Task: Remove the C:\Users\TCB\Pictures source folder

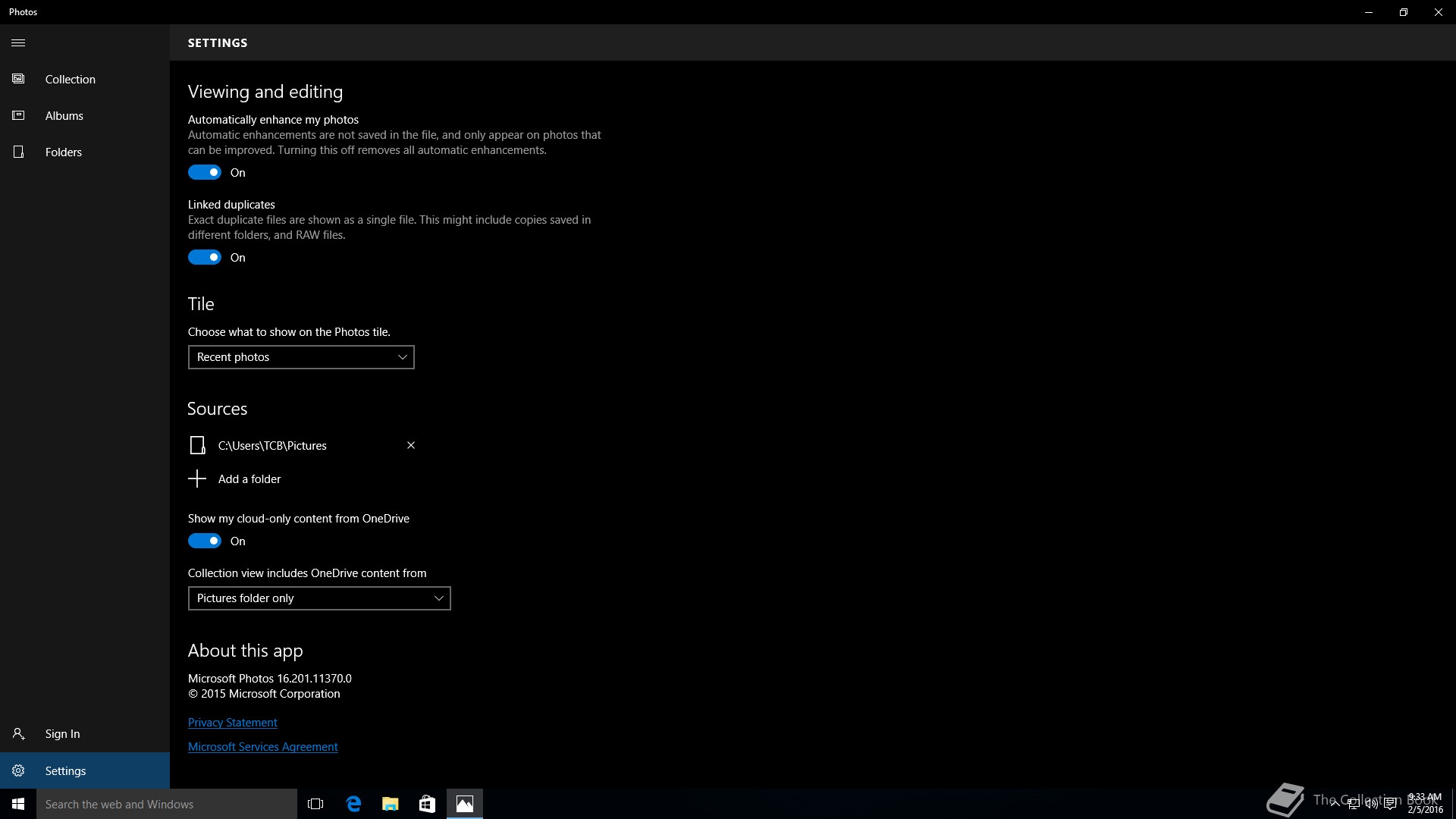Action: [411, 445]
